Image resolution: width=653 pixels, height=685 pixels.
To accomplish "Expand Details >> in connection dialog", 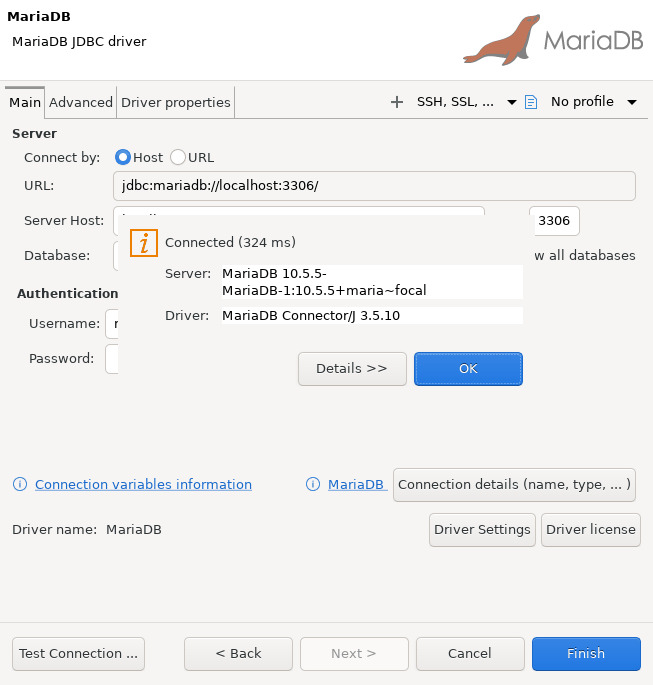I will [352, 369].
